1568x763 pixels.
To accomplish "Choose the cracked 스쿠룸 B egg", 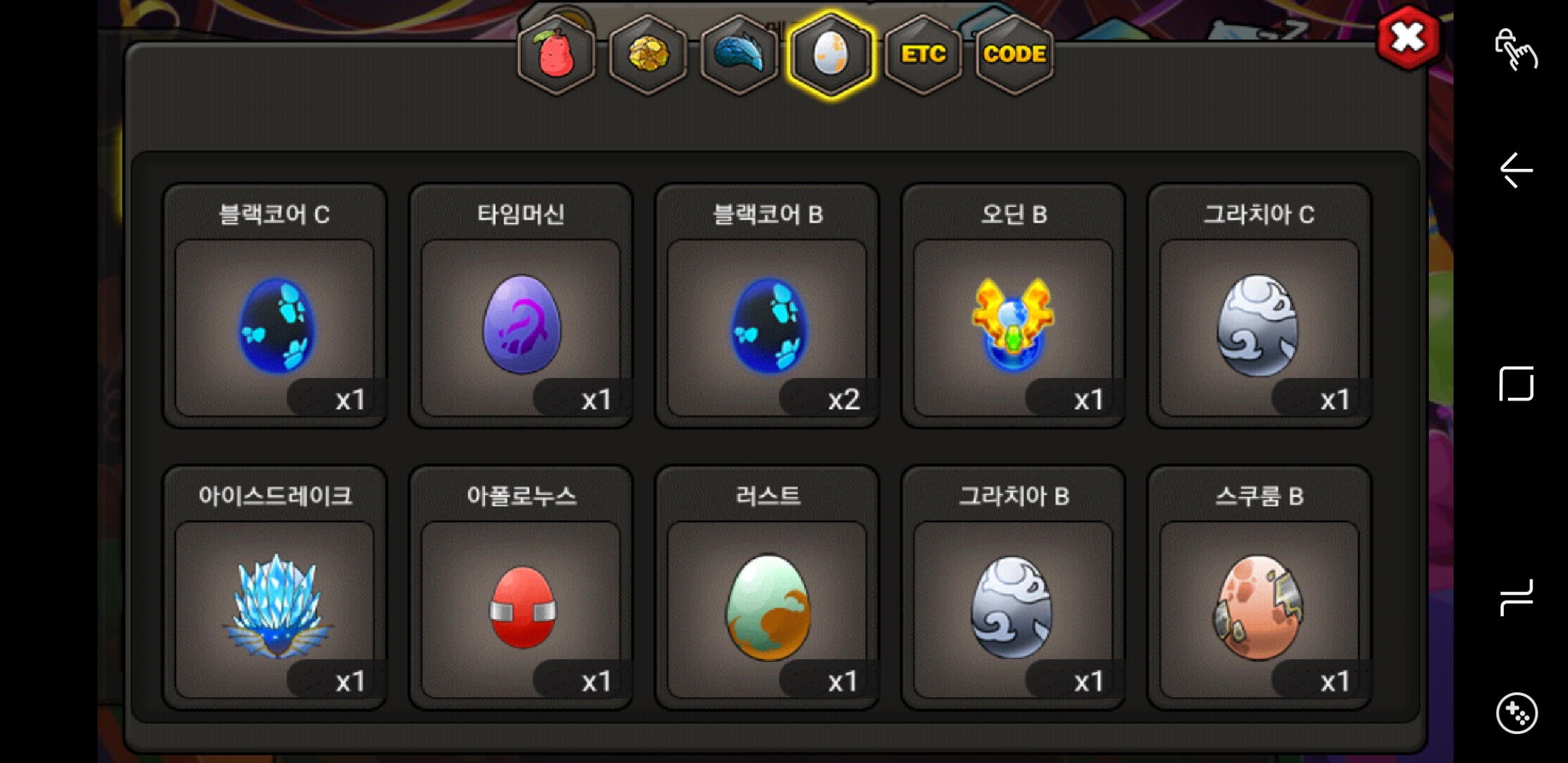I will point(1260,587).
